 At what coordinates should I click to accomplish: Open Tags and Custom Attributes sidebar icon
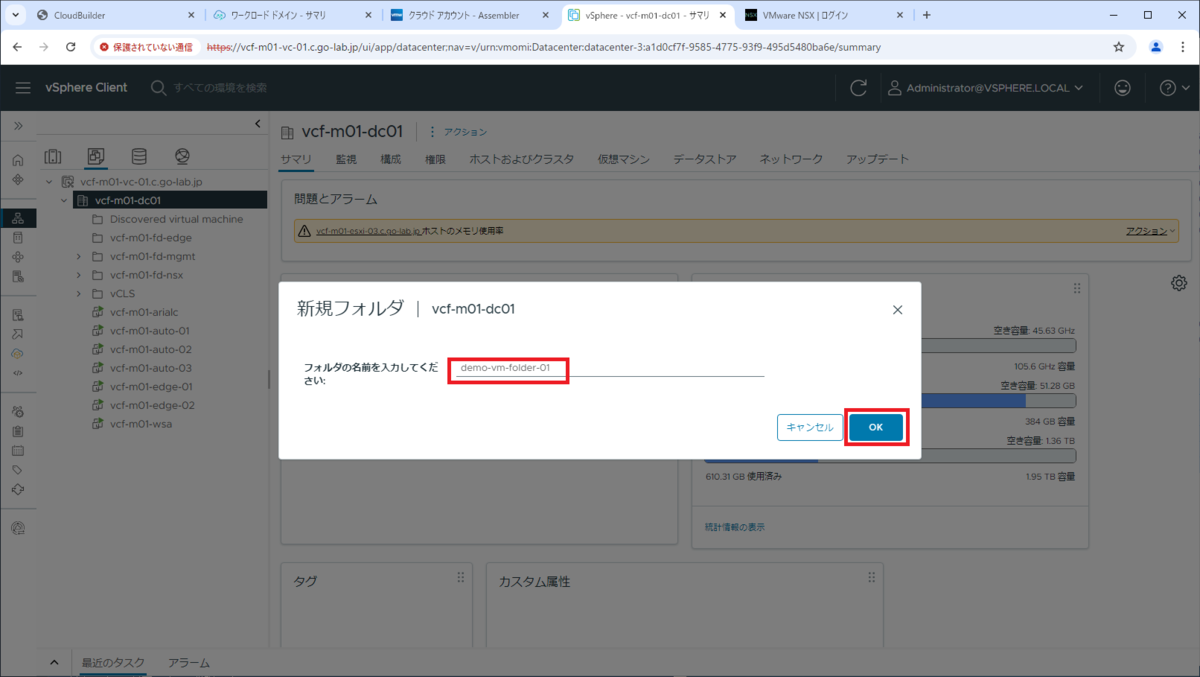coord(18,469)
